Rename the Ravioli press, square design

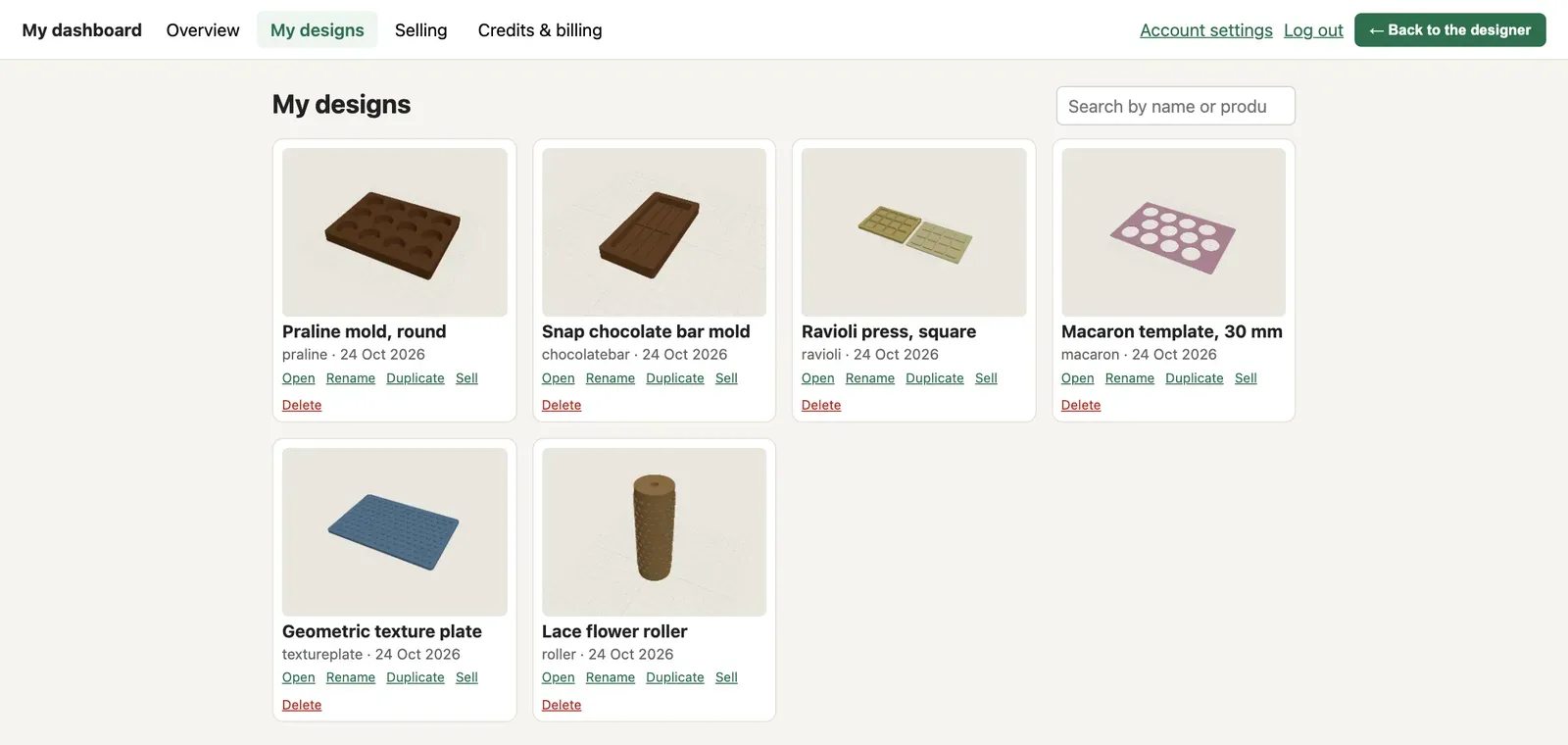[x=870, y=378]
